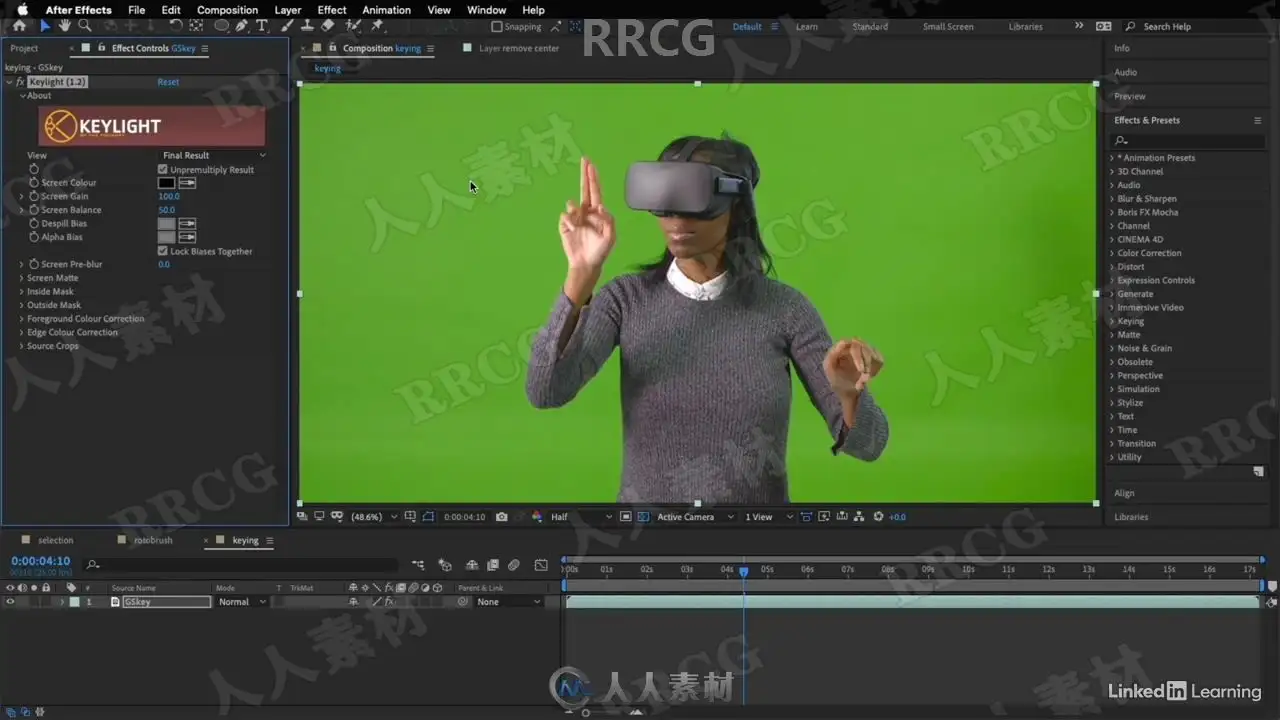The height and width of the screenshot is (720, 1280).
Task: Select the Zoom magnifier tool
Action: click(85, 25)
